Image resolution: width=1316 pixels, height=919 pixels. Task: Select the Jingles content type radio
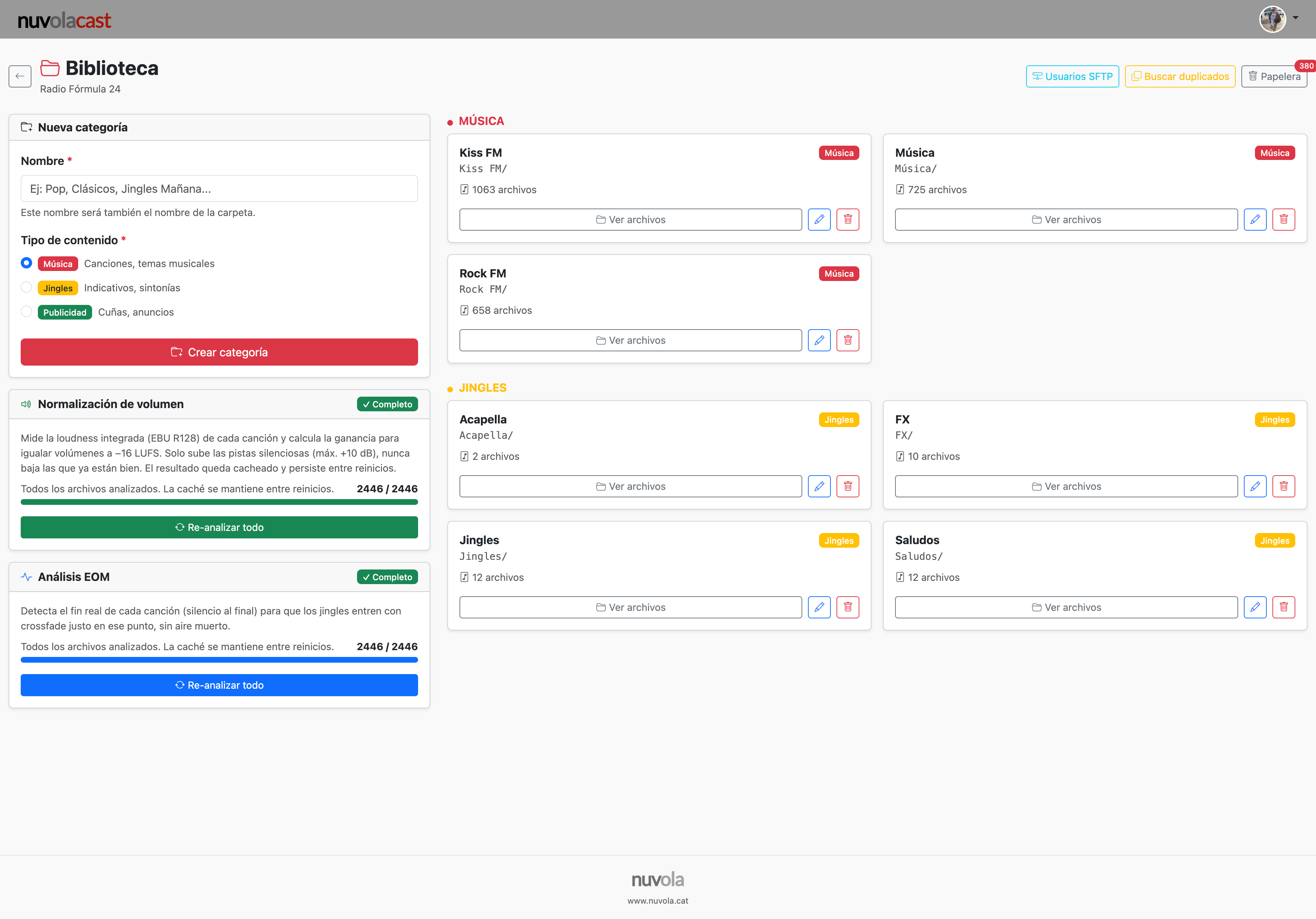(26, 287)
